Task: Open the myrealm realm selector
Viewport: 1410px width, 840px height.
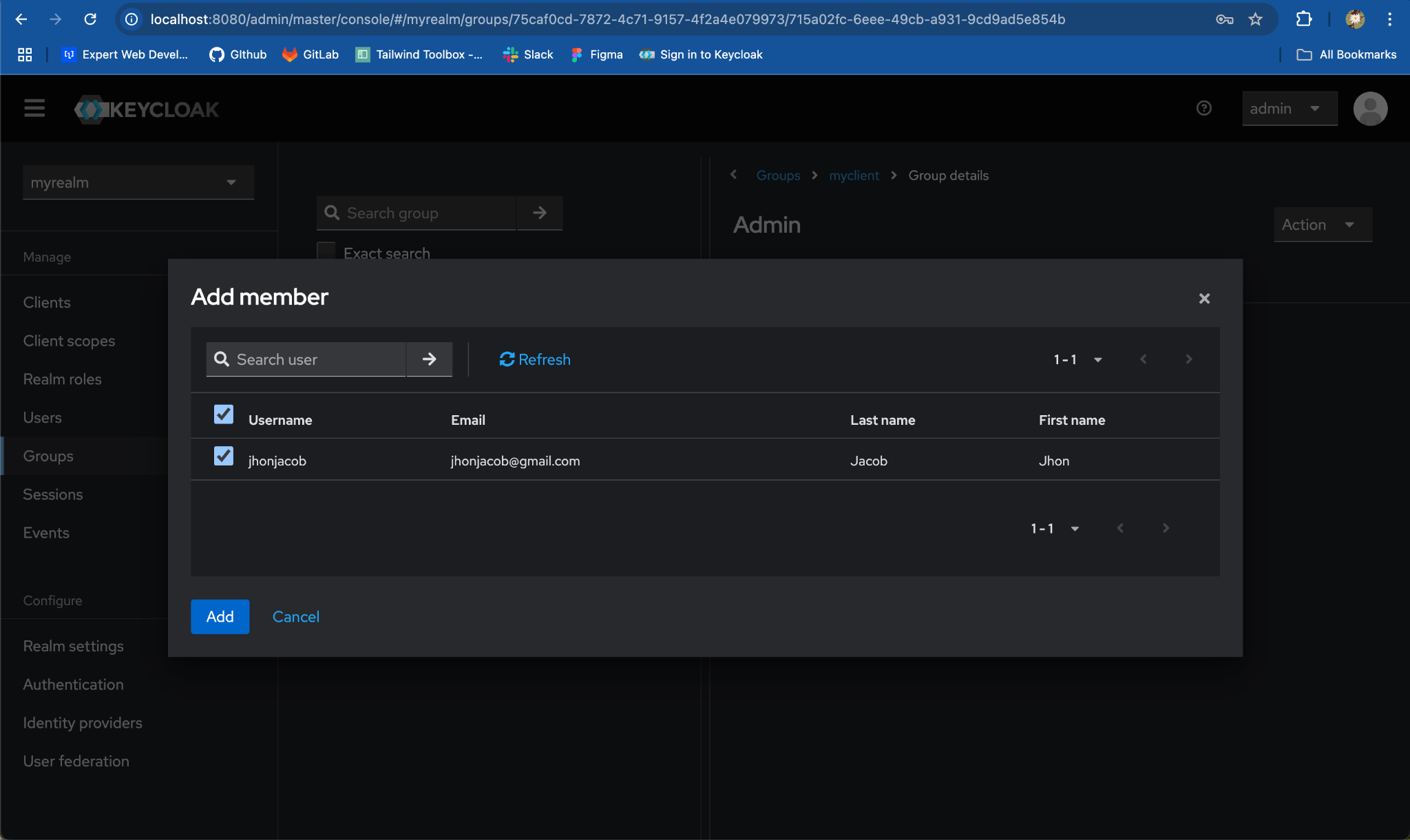Action: (138, 182)
